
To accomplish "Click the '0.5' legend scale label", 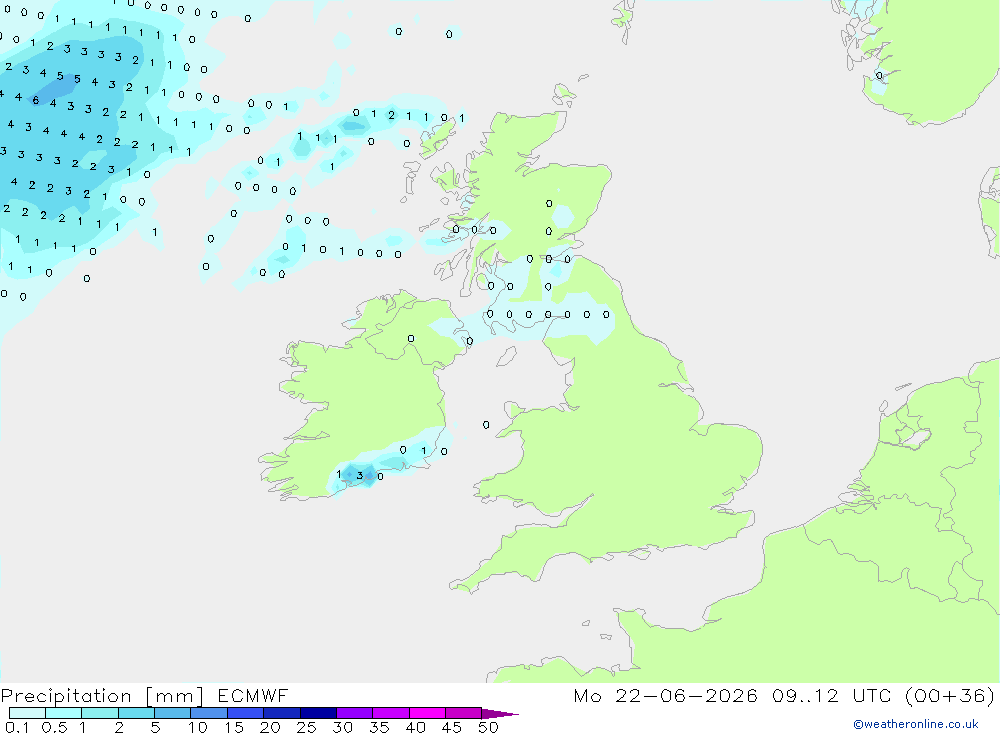I will point(54,727).
